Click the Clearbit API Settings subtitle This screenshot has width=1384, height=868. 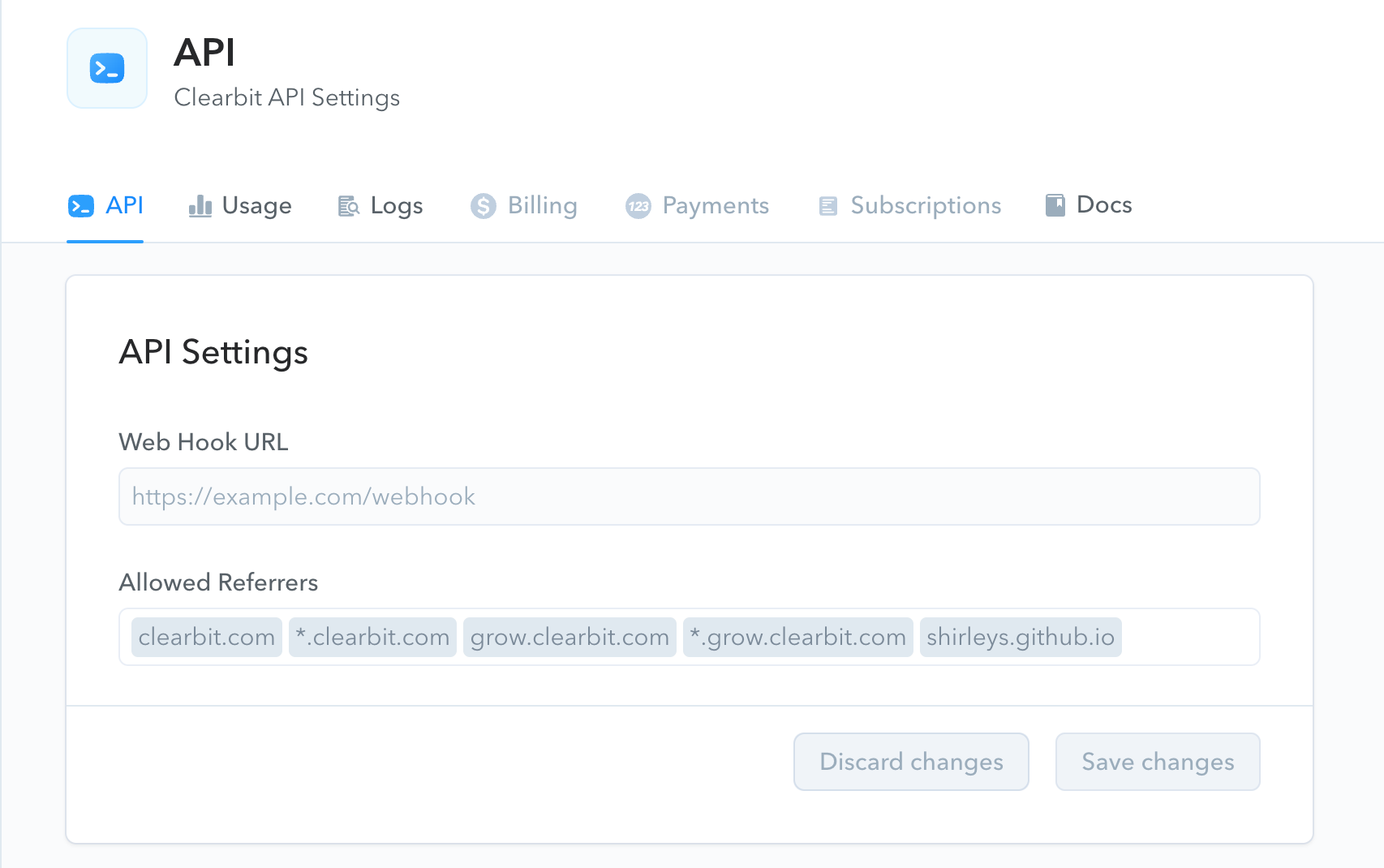287,97
